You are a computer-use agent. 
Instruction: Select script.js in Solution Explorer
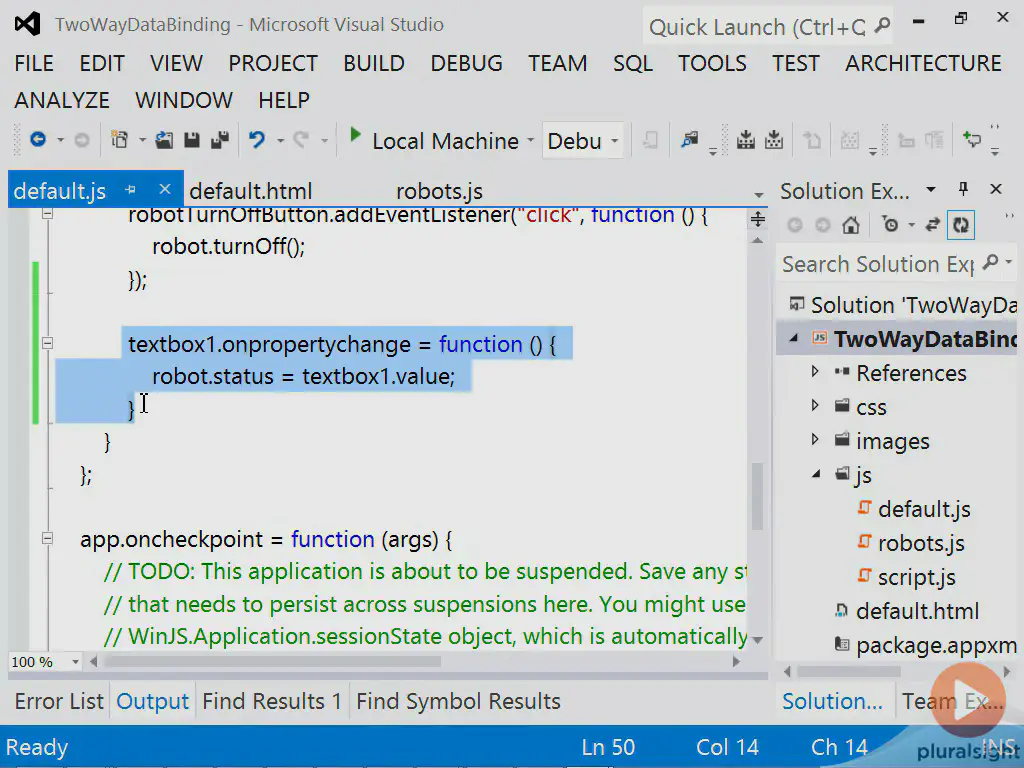click(916, 577)
